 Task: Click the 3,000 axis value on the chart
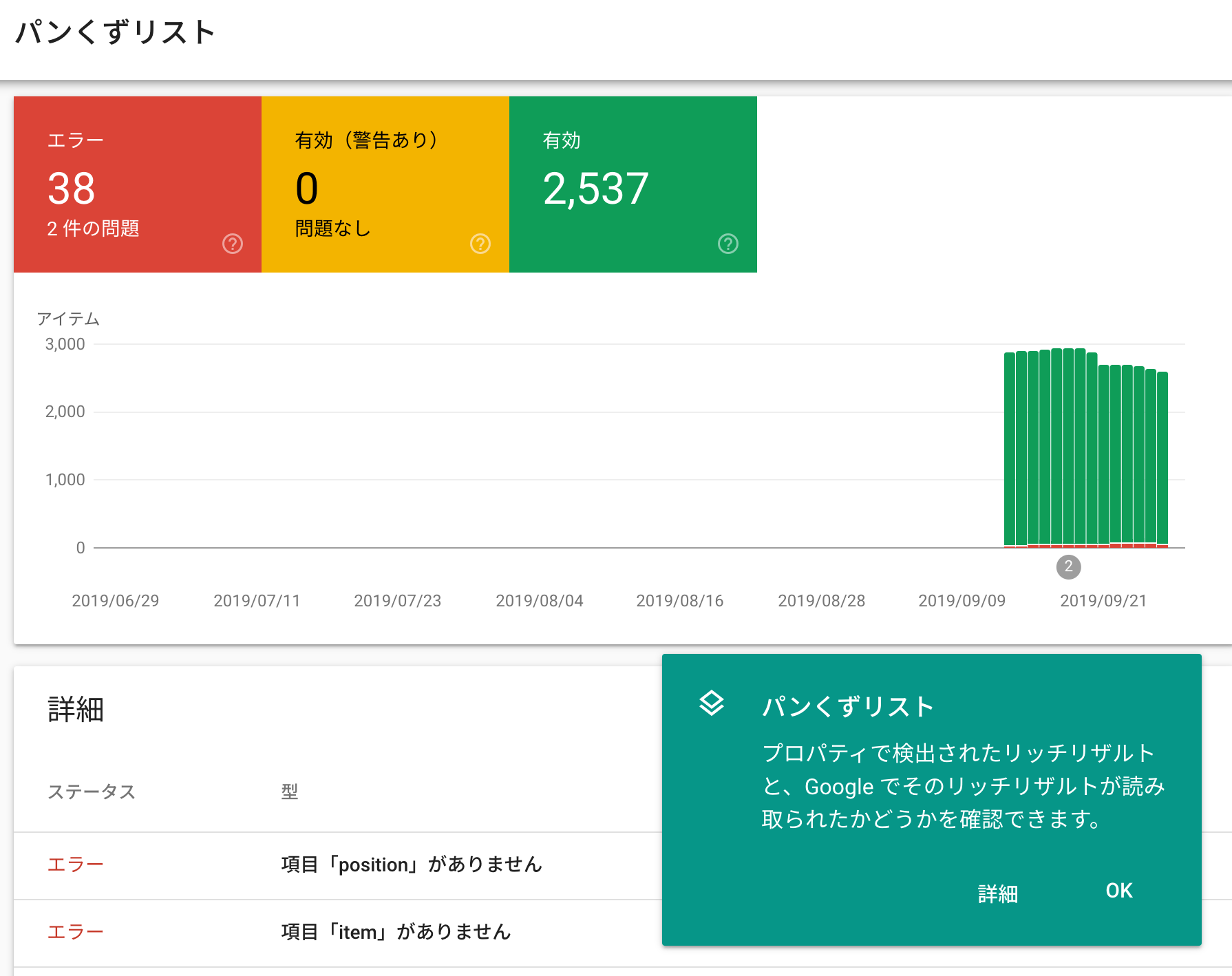pos(65,344)
